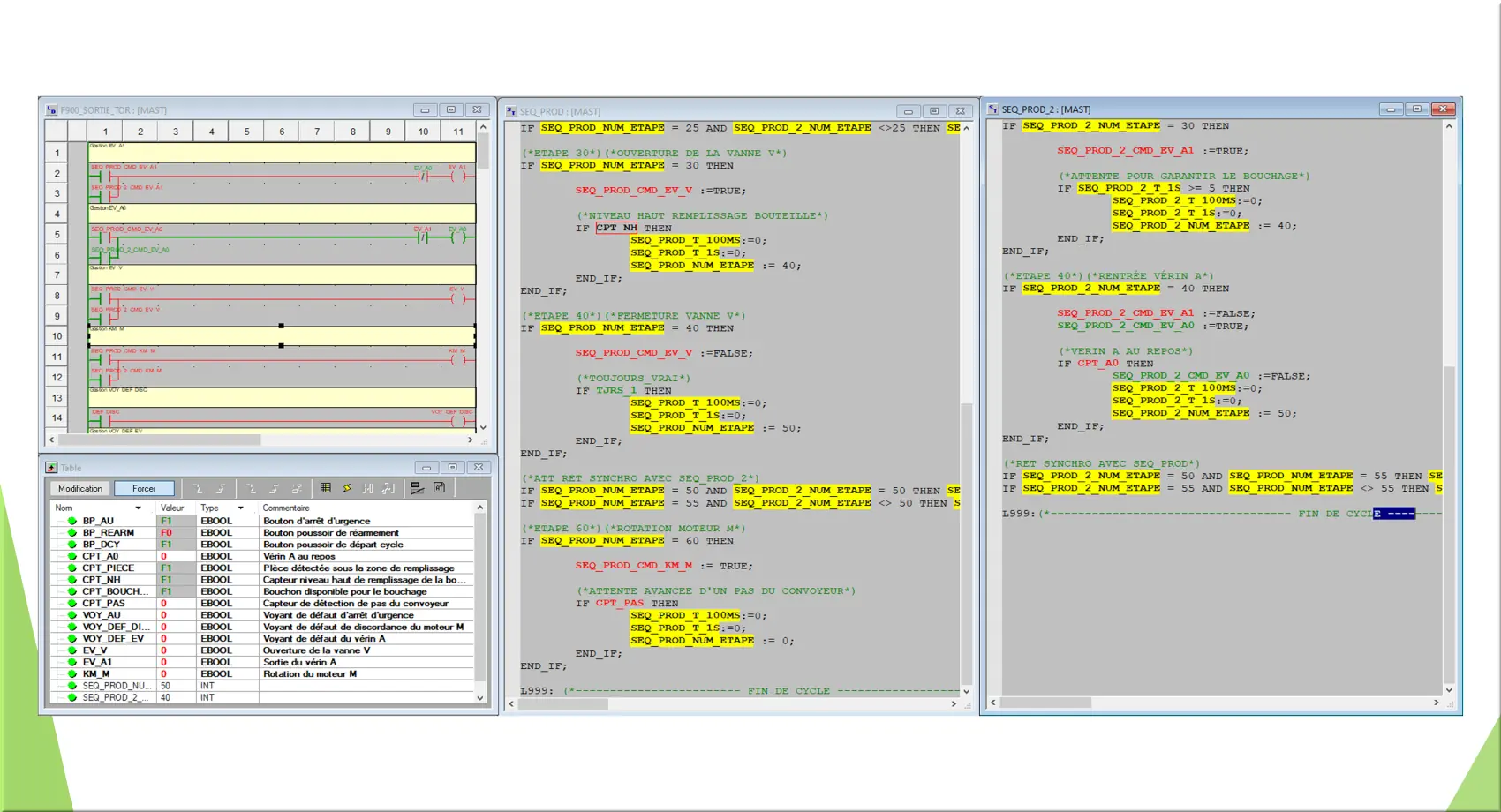Open the Nom column dropdown arrow
Screen dimensions: 1501x812
[x=138, y=507]
